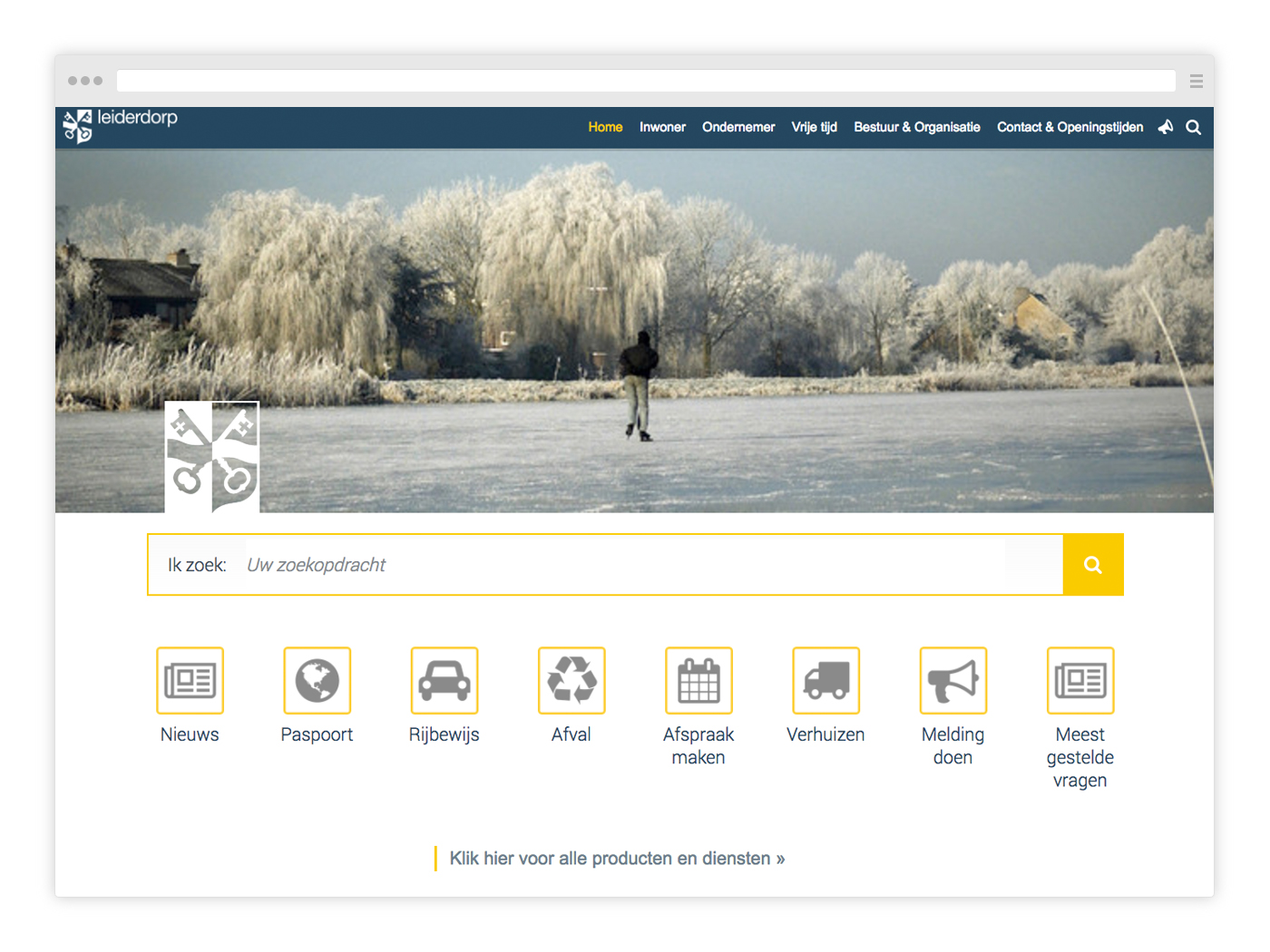
Task: Click the Paspoort text label
Action: click(317, 734)
